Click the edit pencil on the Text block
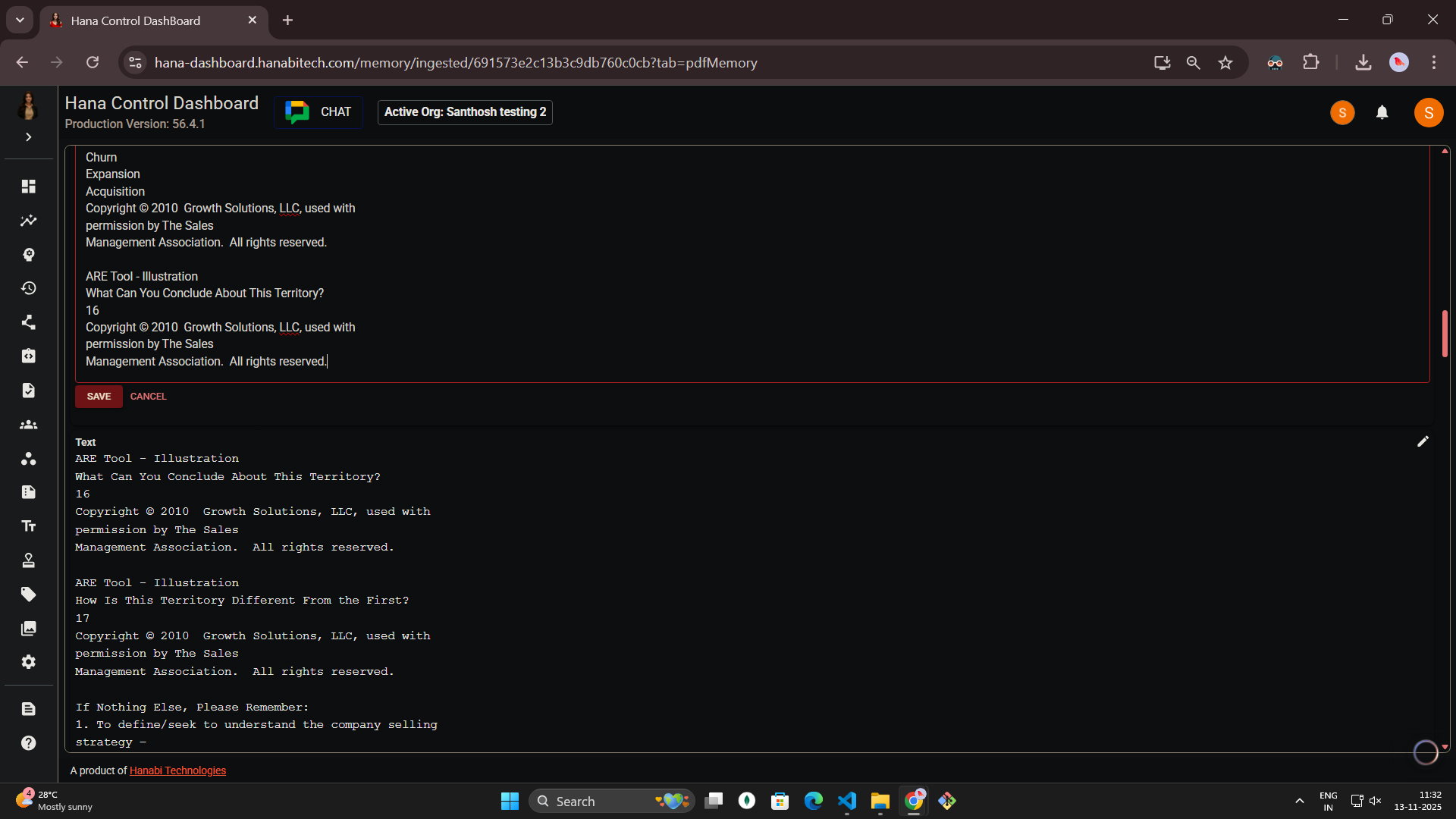 [1423, 441]
